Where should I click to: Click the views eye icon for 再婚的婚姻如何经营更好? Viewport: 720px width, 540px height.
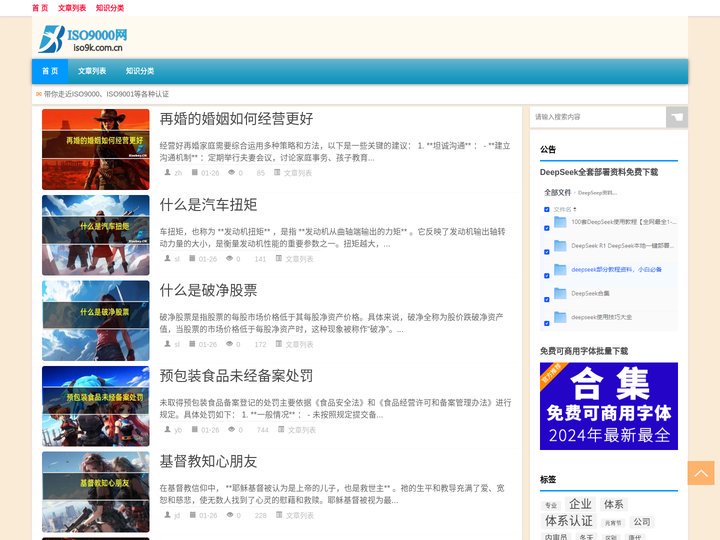pos(231,172)
